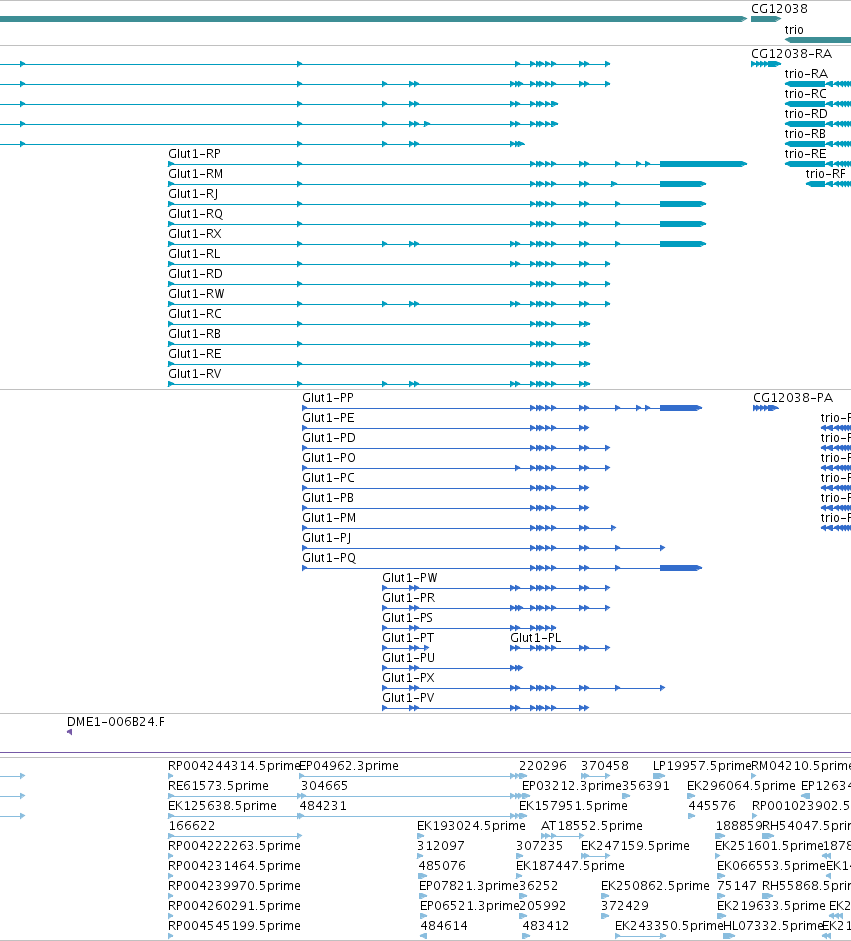This screenshot has height=941, width=851.
Task: Select the EK250862.5prime EST label
Action: [x=655, y=886]
